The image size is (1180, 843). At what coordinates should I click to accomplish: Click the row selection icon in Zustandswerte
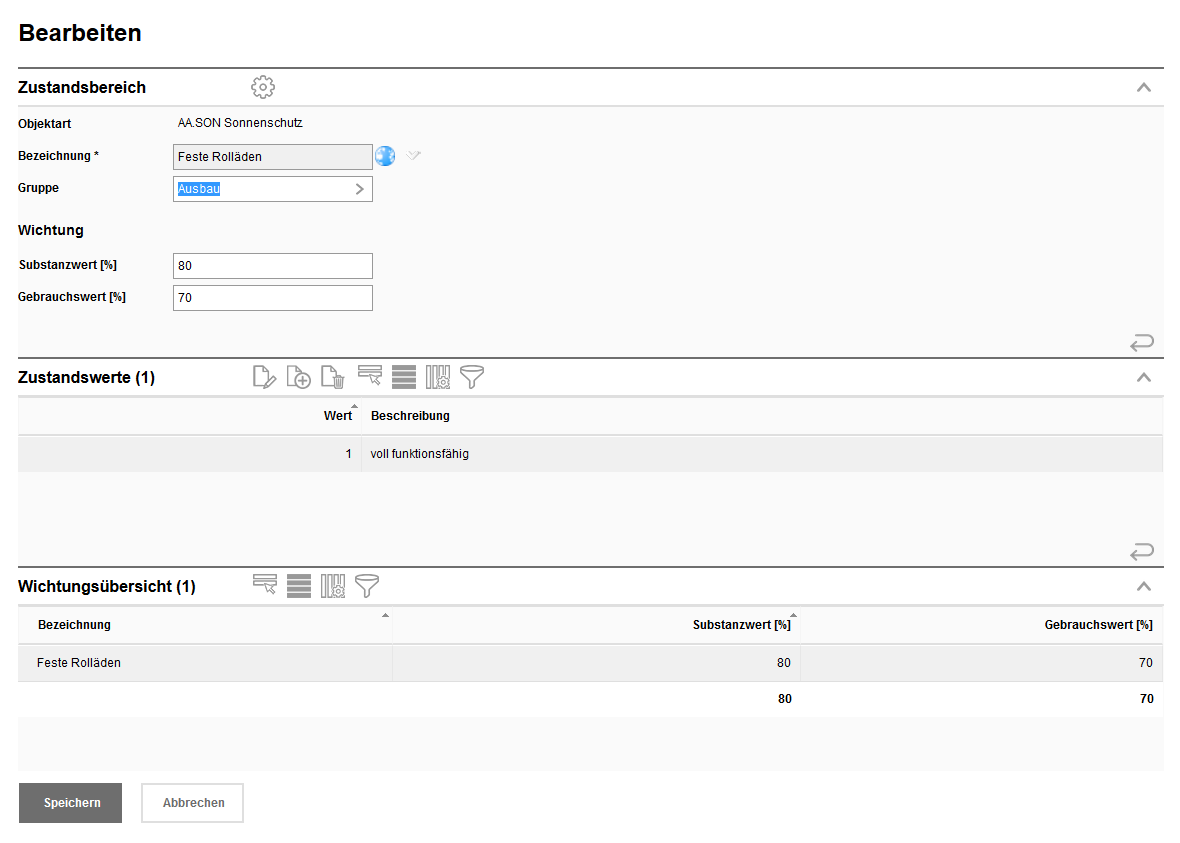coord(370,376)
